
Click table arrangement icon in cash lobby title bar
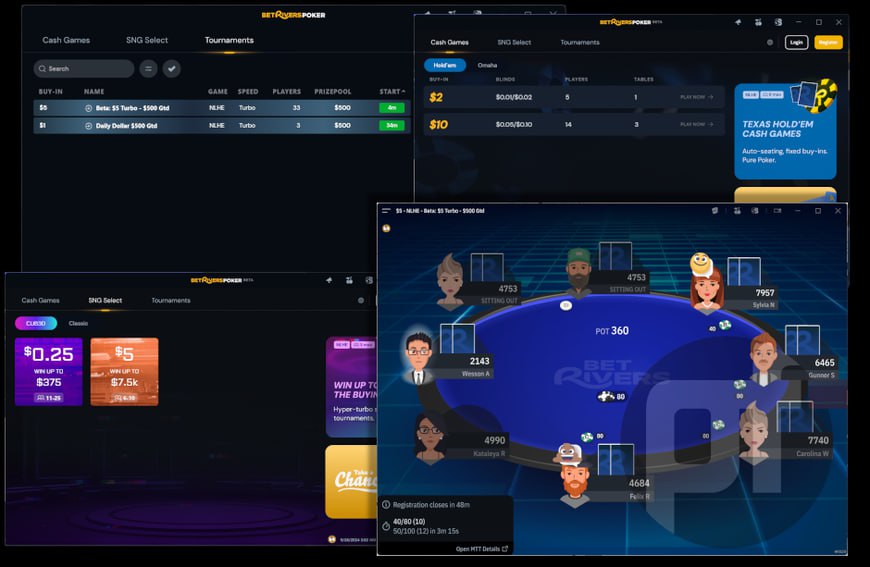758,22
